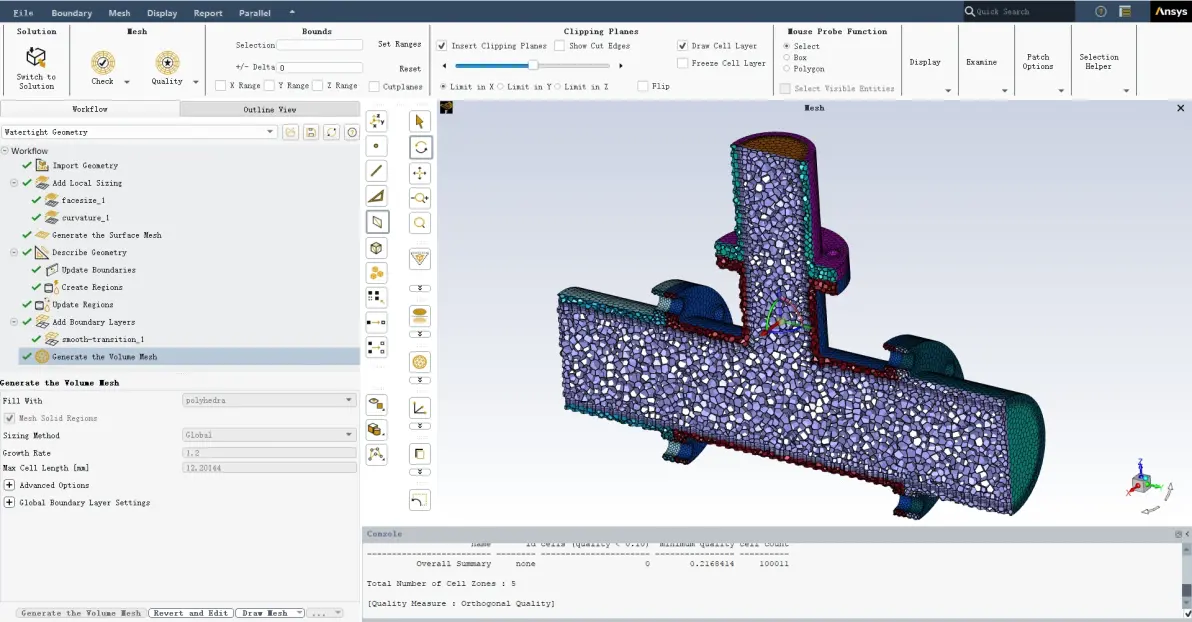Click the Revert and Edit button
The width and height of the screenshot is (1192, 622).
point(190,613)
